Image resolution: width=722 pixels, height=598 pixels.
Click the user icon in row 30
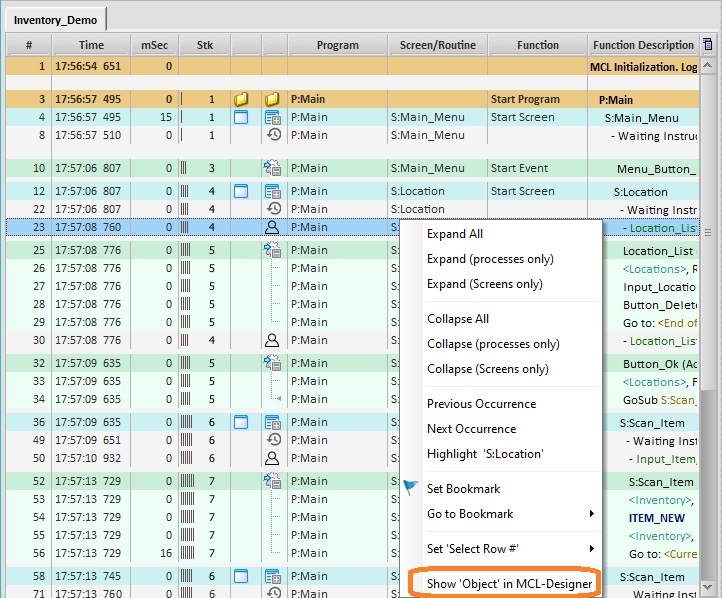point(272,340)
